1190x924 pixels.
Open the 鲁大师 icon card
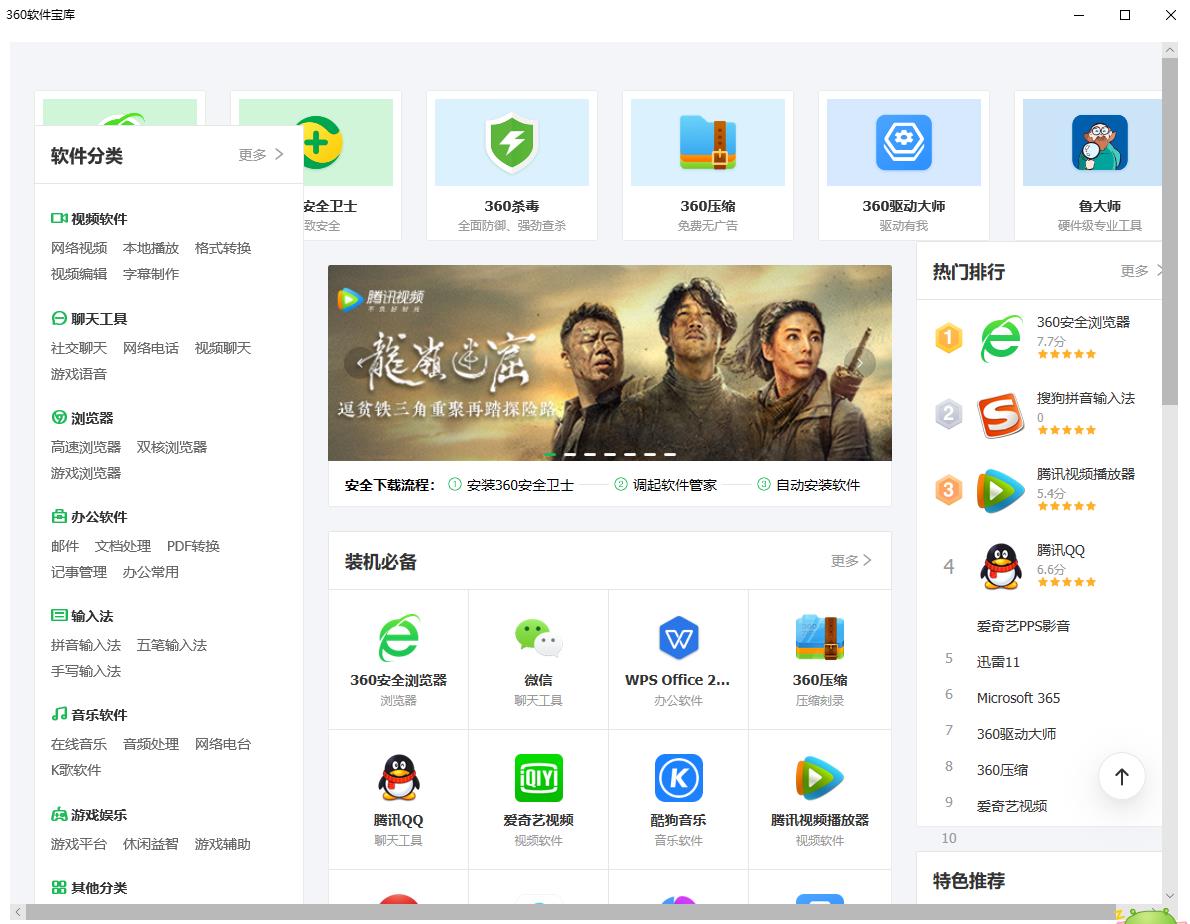(x=1100, y=142)
